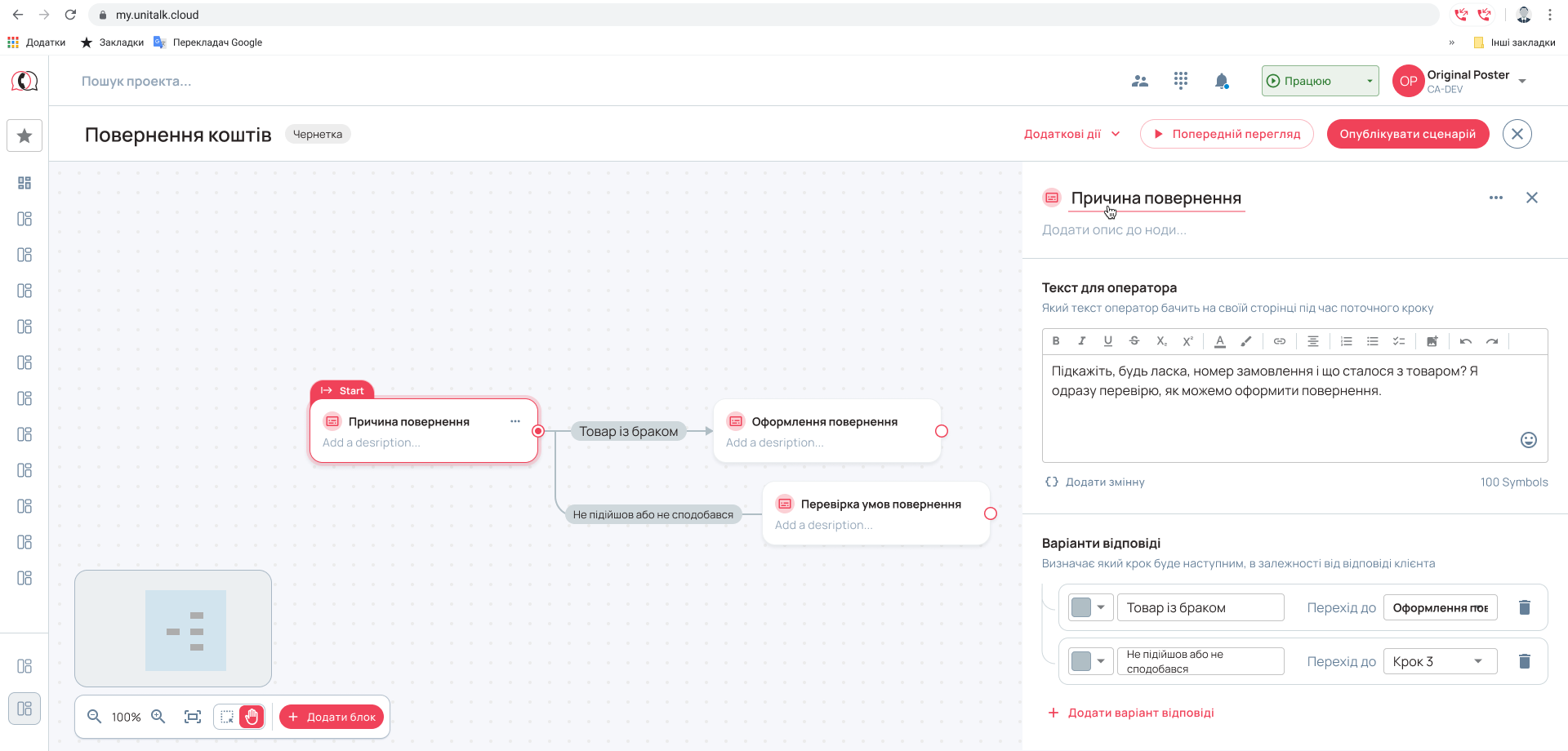Insert a numbered list

point(1347,341)
